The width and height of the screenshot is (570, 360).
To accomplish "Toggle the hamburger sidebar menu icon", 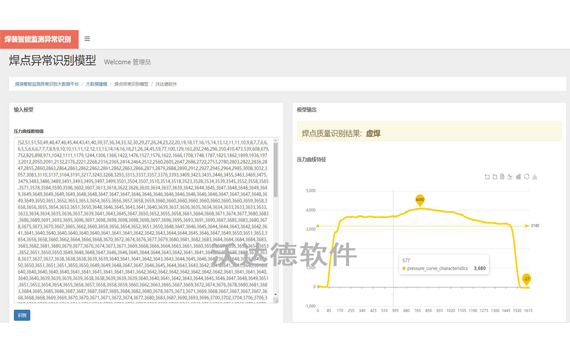I will 87,39.
